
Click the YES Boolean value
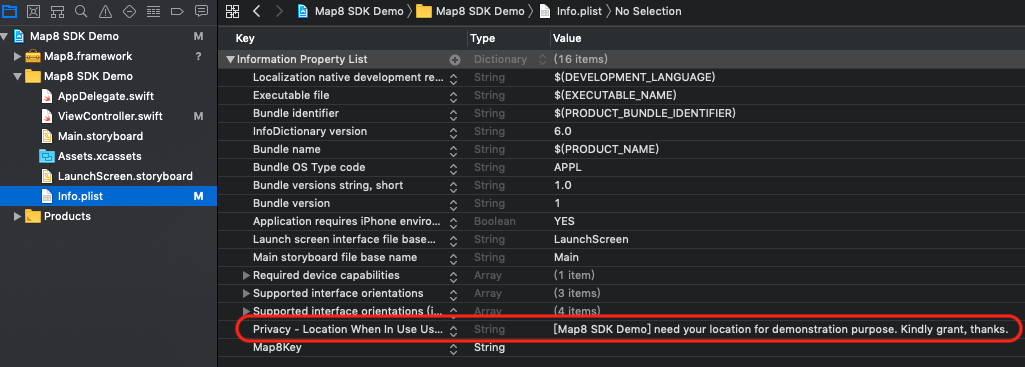pos(564,221)
